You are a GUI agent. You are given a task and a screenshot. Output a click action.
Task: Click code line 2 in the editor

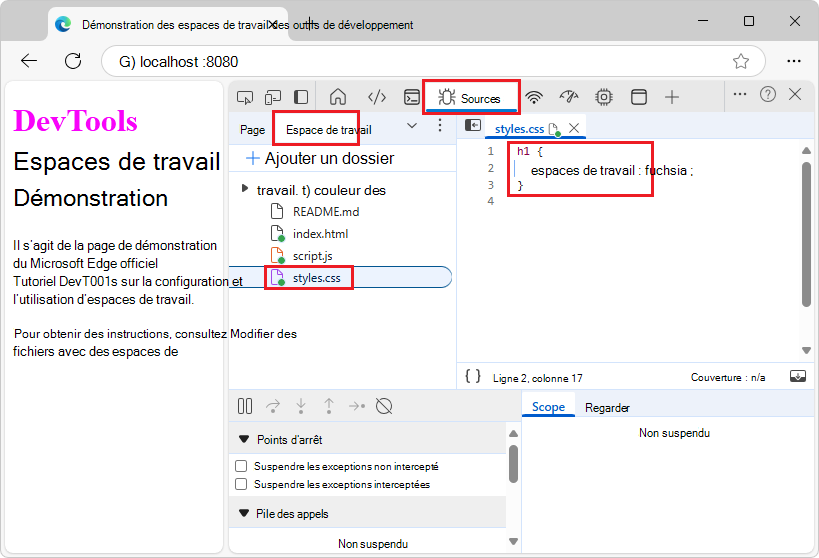(x=612, y=170)
